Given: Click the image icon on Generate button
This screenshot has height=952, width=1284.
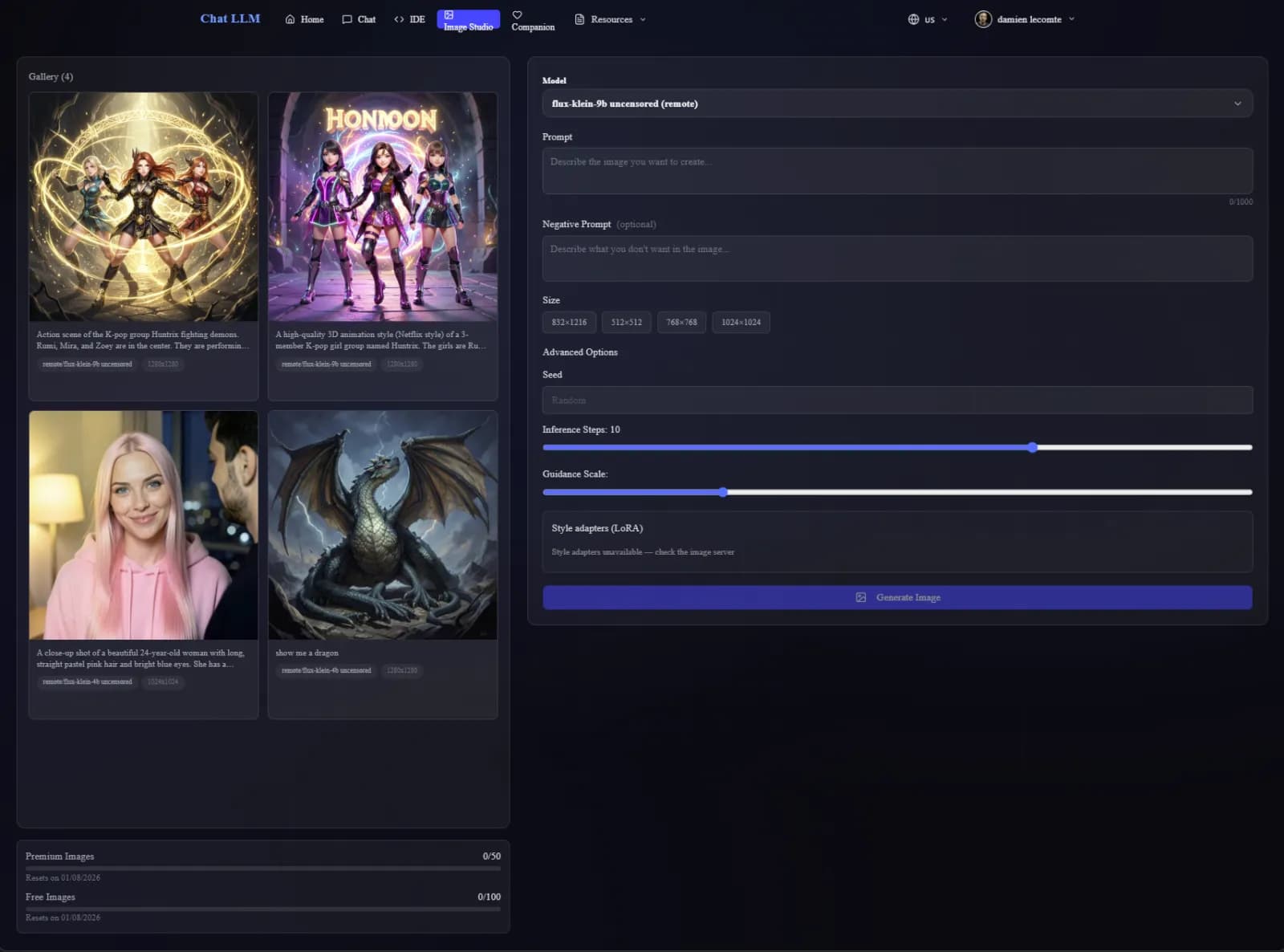Looking at the screenshot, I should click(861, 597).
